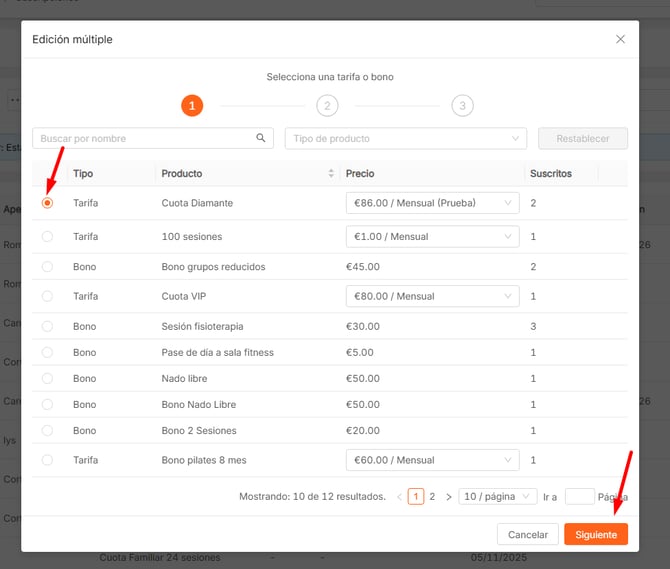Expand Cuota Diamante price dropdown

[x=432, y=203]
